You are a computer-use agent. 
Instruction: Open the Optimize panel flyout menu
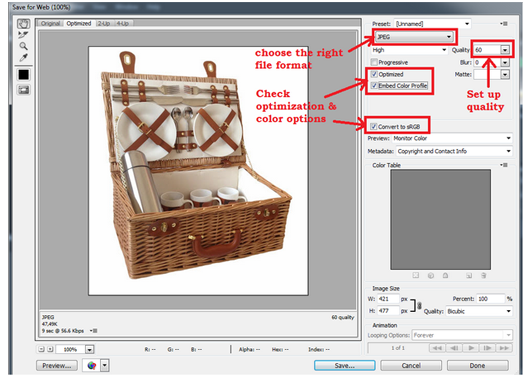504,24
